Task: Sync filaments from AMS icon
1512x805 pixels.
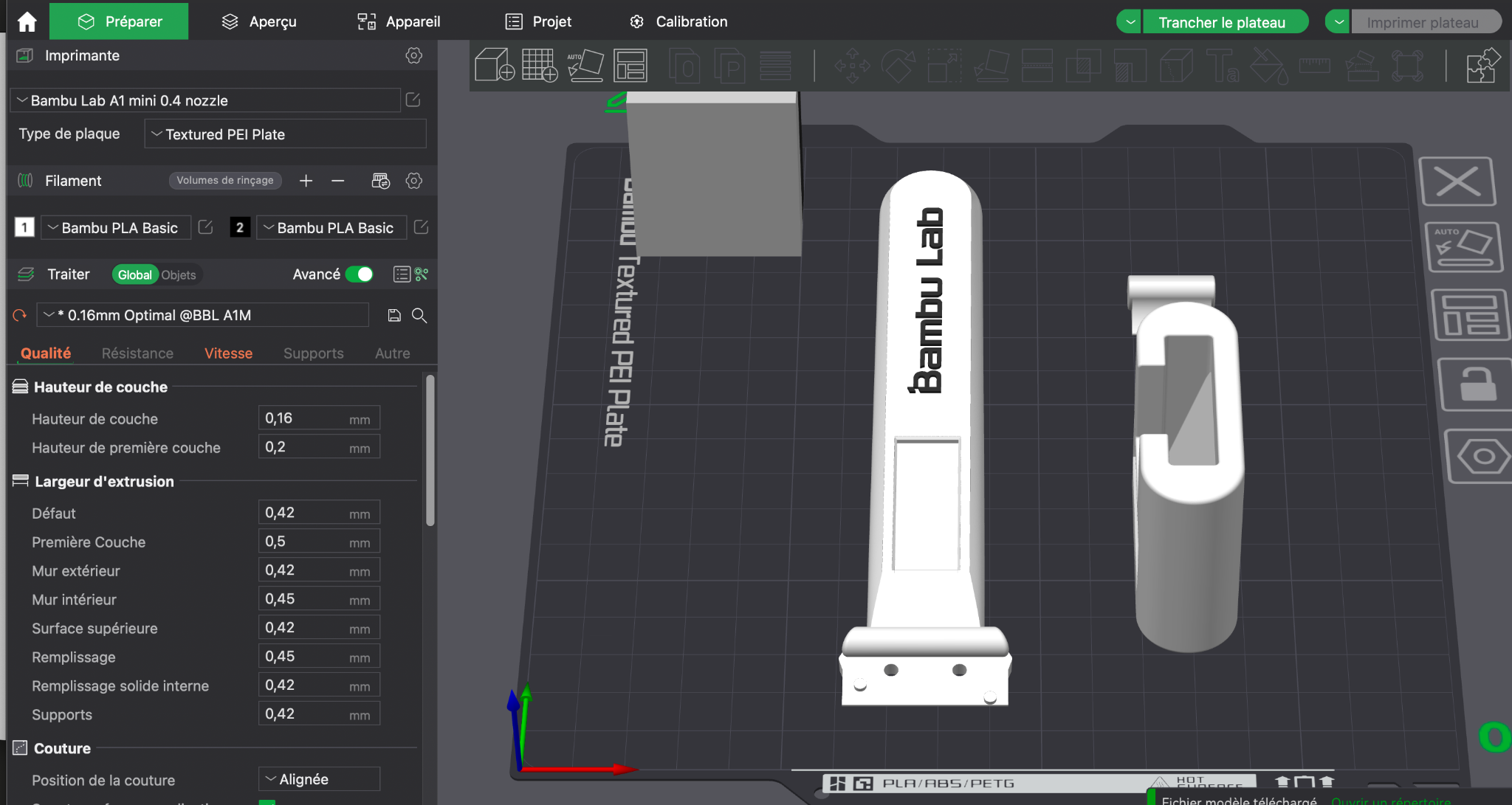Action: (x=380, y=181)
